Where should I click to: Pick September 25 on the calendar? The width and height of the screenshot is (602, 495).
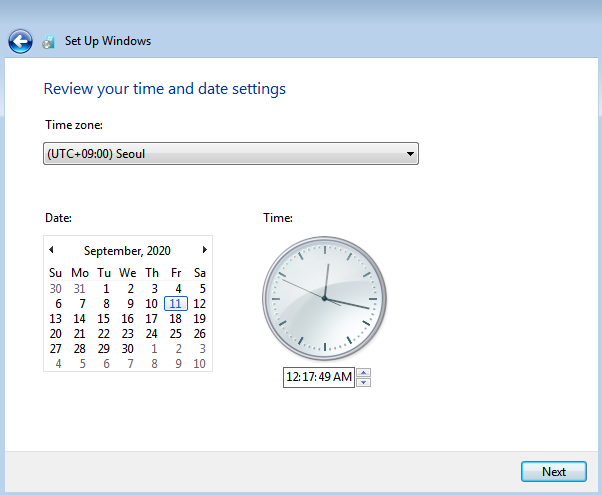tap(175, 334)
